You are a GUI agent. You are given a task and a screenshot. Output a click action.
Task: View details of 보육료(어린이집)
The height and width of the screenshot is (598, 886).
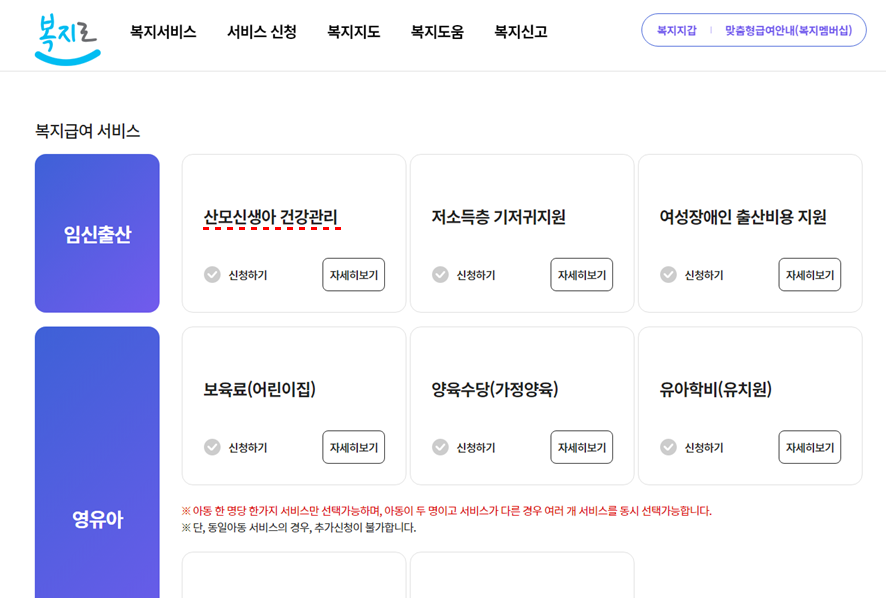point(354,447)
